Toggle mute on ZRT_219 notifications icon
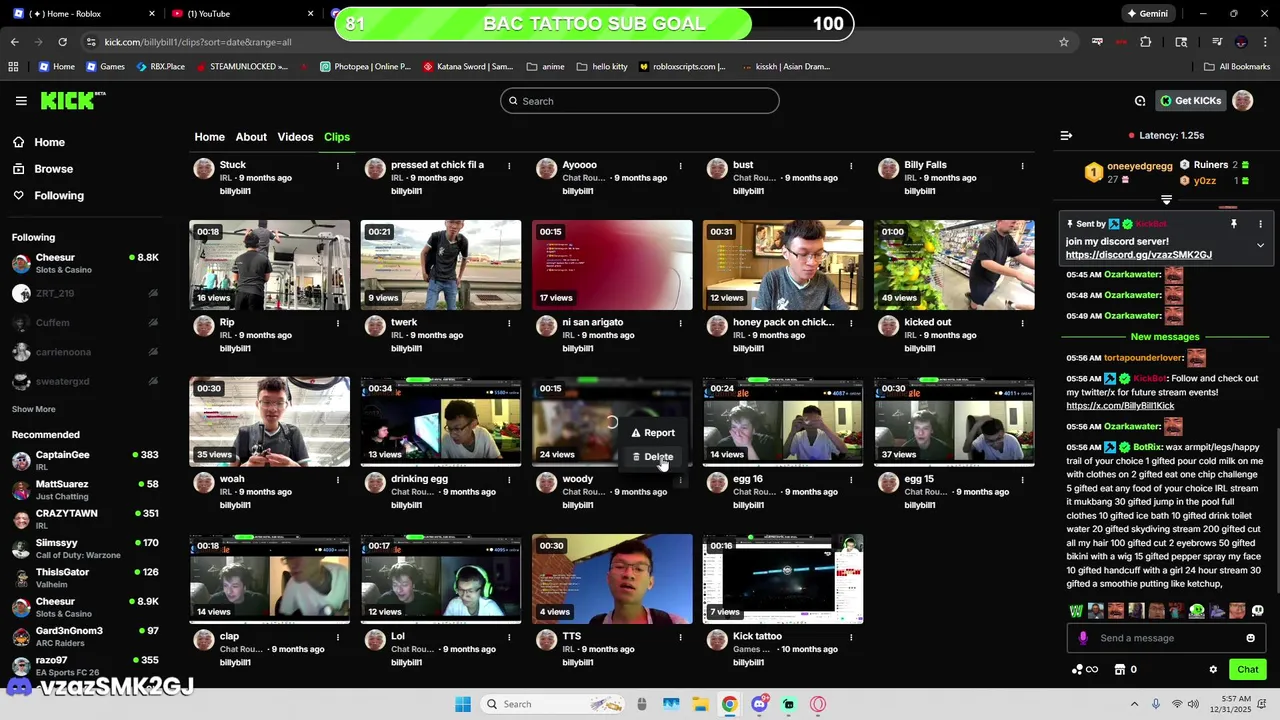This screenshot has width=1280, height=720. point(153,293)
